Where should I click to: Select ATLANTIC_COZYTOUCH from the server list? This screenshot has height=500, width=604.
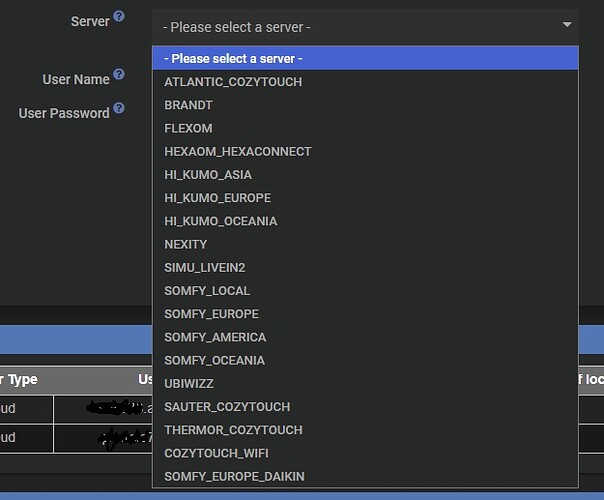(365, 82)
